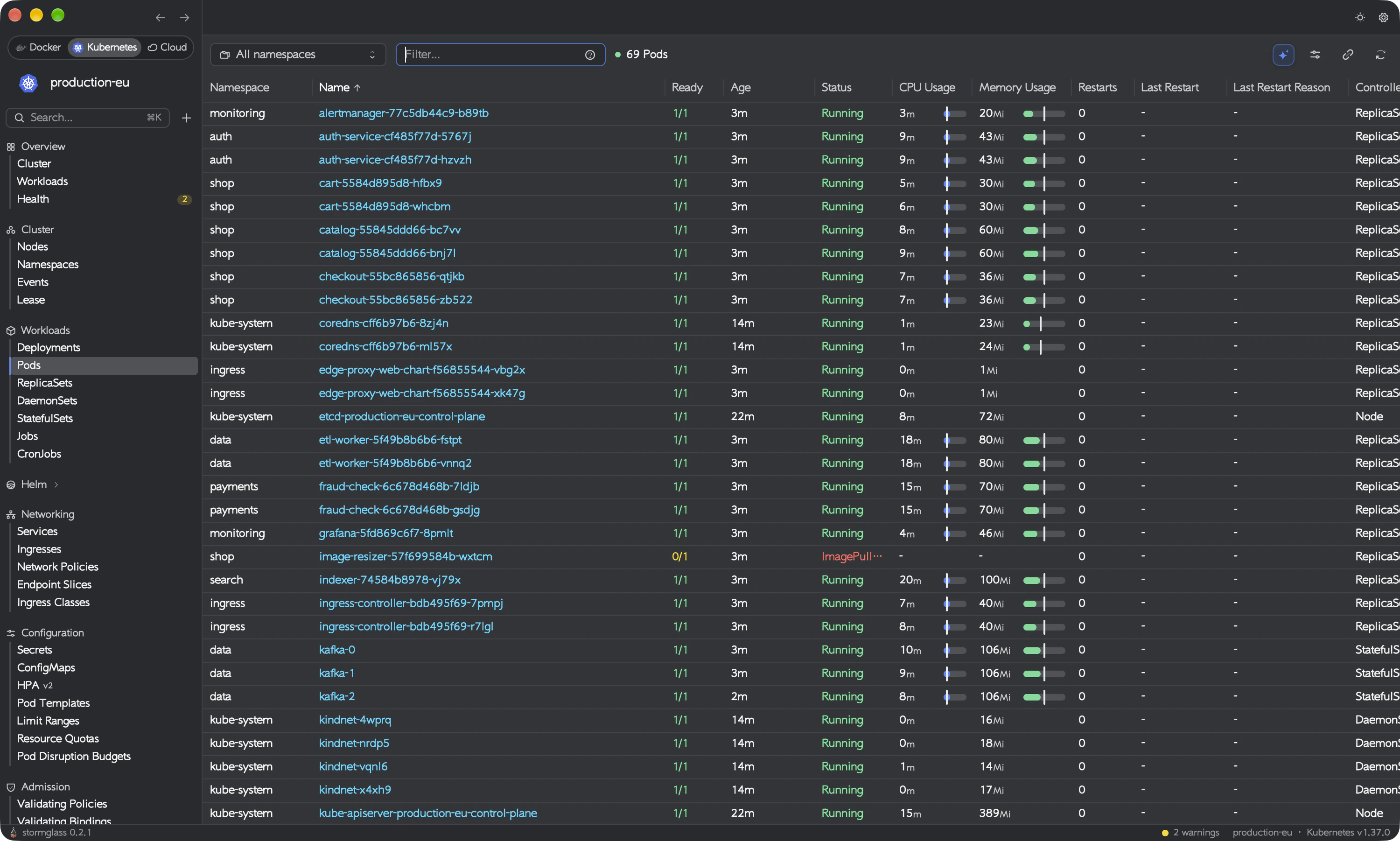Click the back navigation arrow
The height and width of the screenshot is (841, 1400).
(x=161, y=18)
